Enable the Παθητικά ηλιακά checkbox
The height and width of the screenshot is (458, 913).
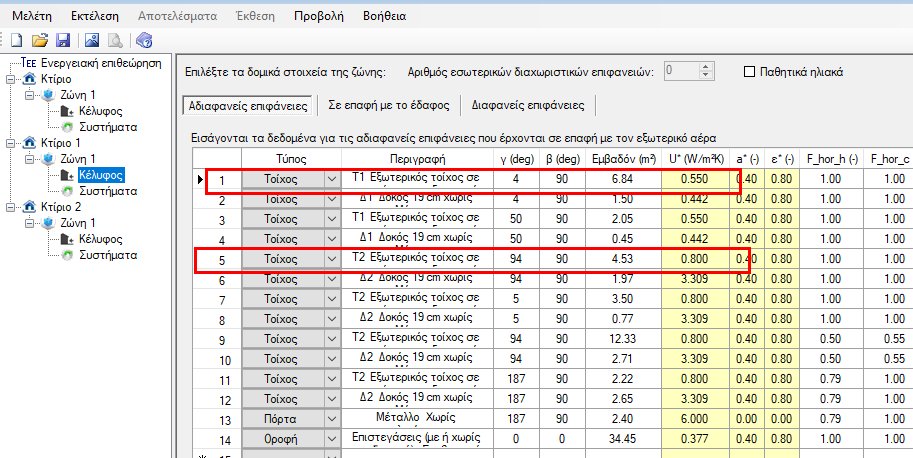click(749, 72)
